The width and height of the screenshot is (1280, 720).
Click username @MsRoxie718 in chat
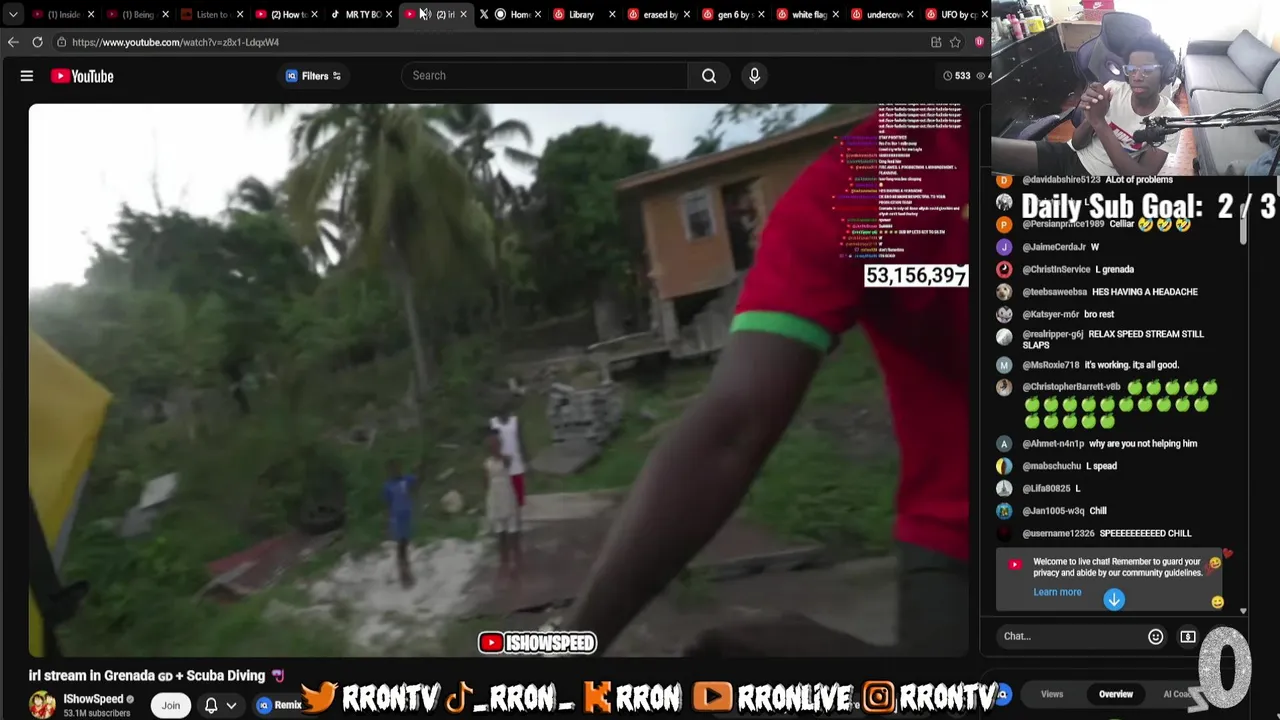[x=1051, y=365]
